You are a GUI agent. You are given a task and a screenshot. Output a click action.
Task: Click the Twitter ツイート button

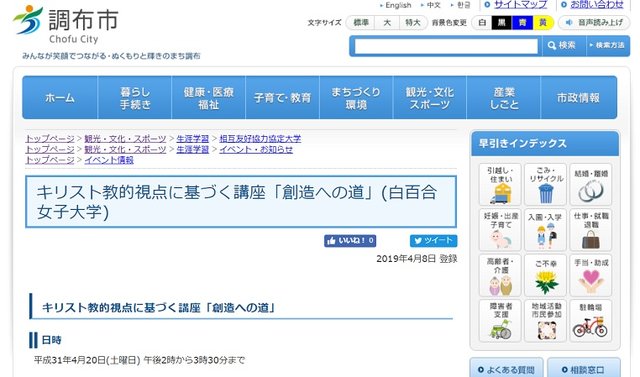tap(433, 241)
